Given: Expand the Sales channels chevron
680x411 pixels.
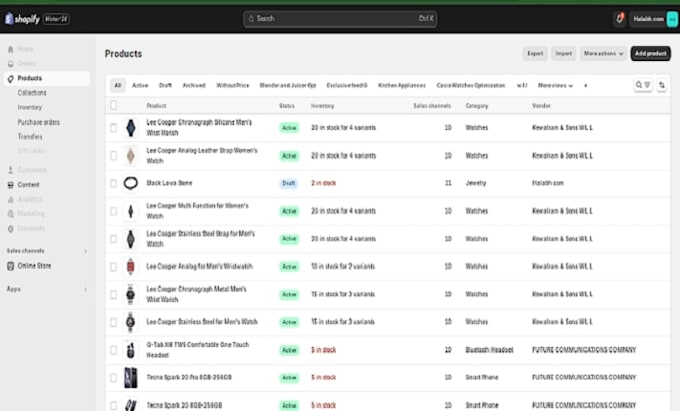Looking at the screenshot, I should click(x=85, y=251).
